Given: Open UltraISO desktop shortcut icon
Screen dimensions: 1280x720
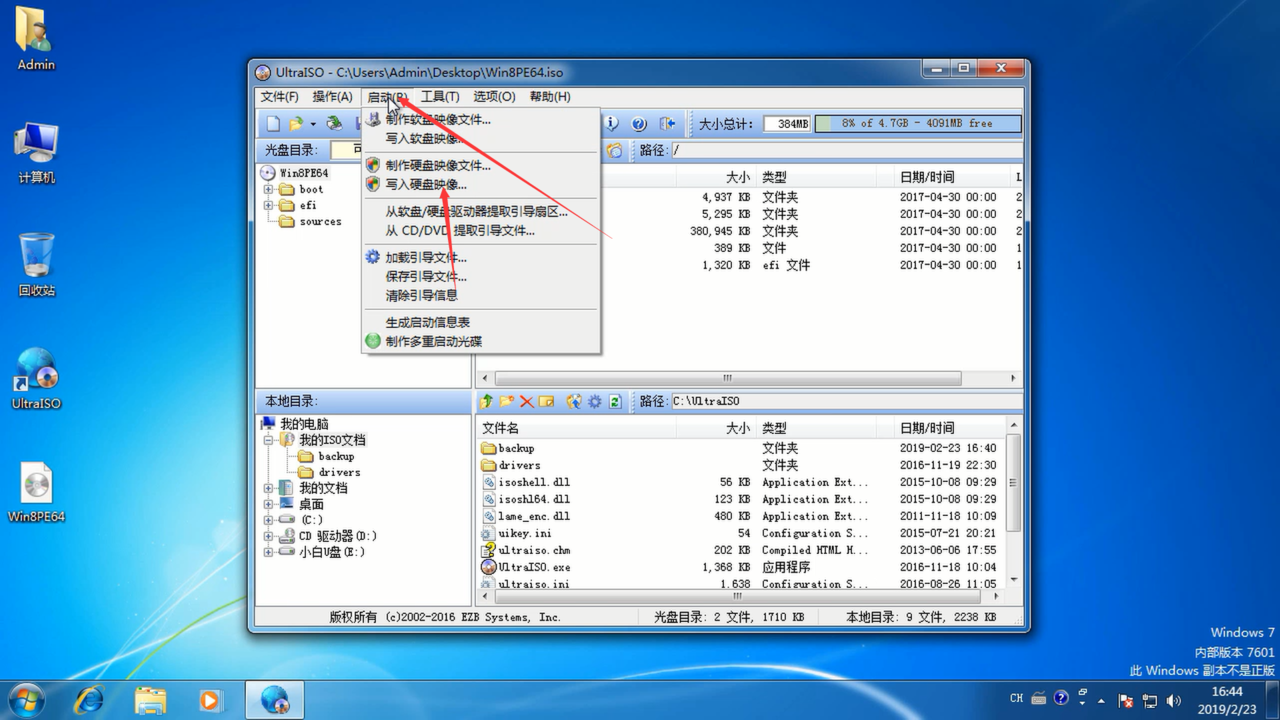Looking at the screenshot, I should [x=36, y=379].
